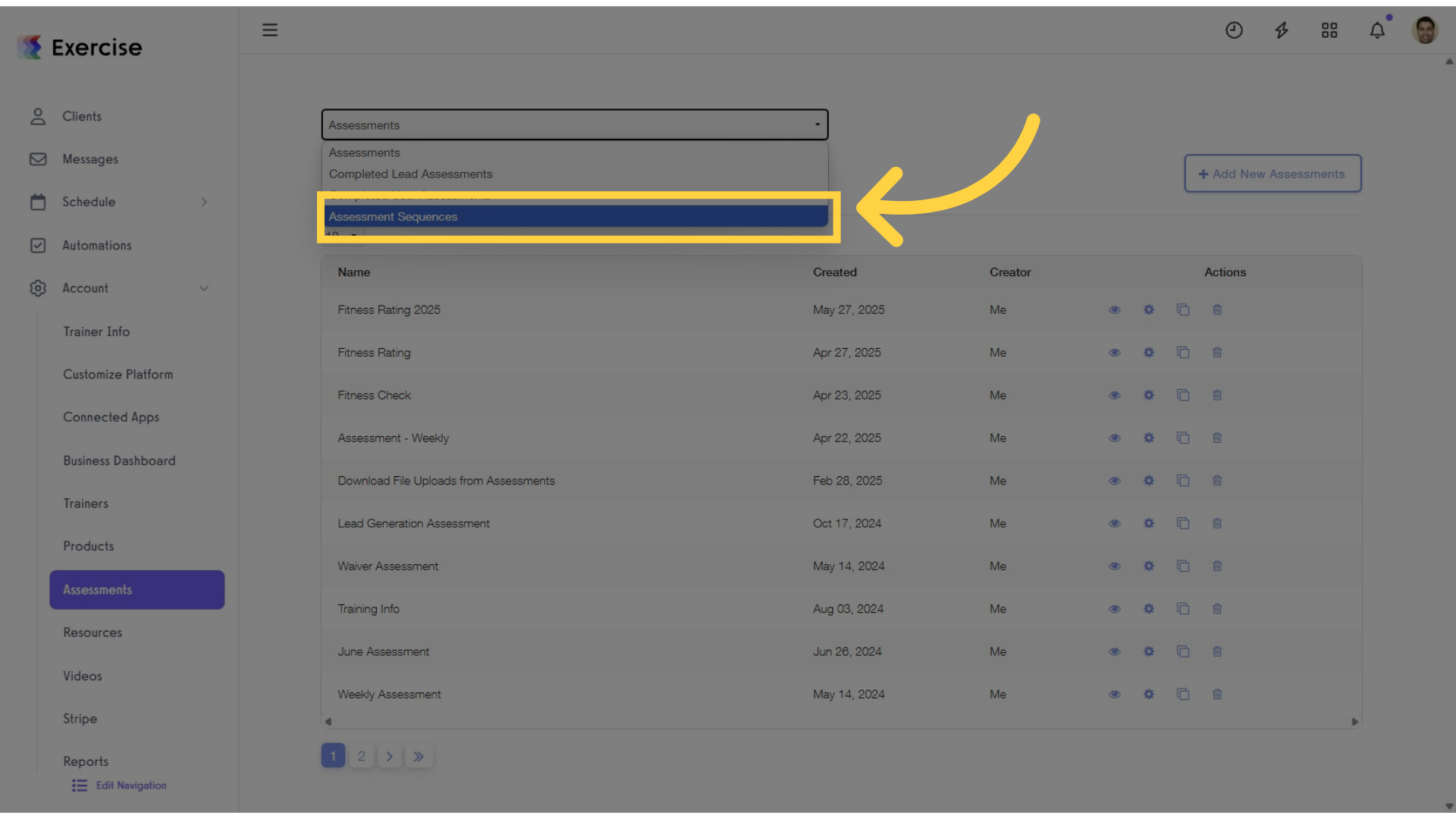Open settings gear for Weekly Assessment

point(1149,694)
